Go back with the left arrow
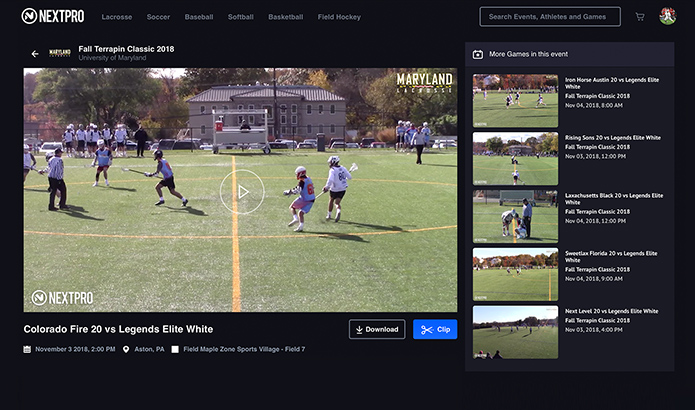Viewport: 695px width, 410px height. [x=35, y=54]
